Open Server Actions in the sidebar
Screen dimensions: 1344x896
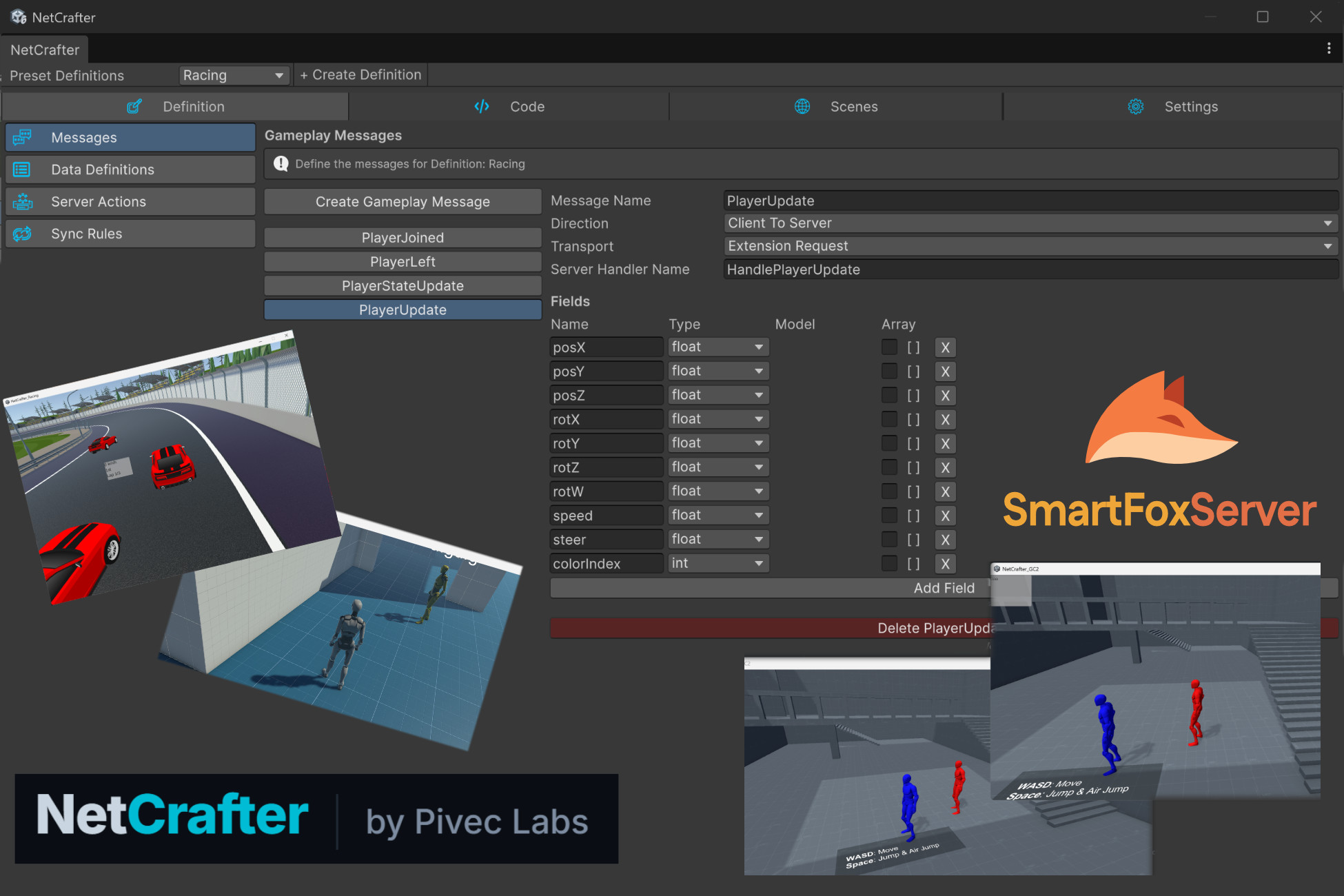click(x=130, y=201)
